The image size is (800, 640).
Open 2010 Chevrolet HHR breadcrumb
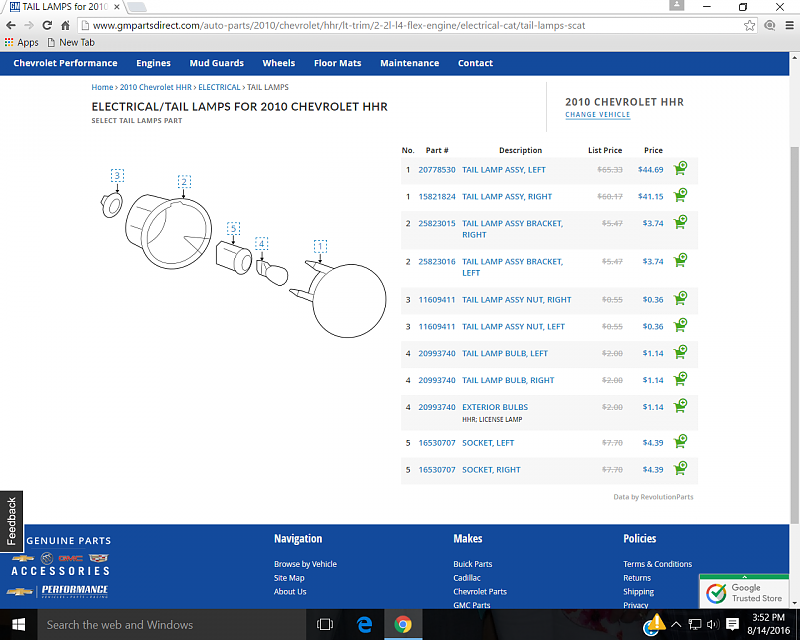[156, 87]
